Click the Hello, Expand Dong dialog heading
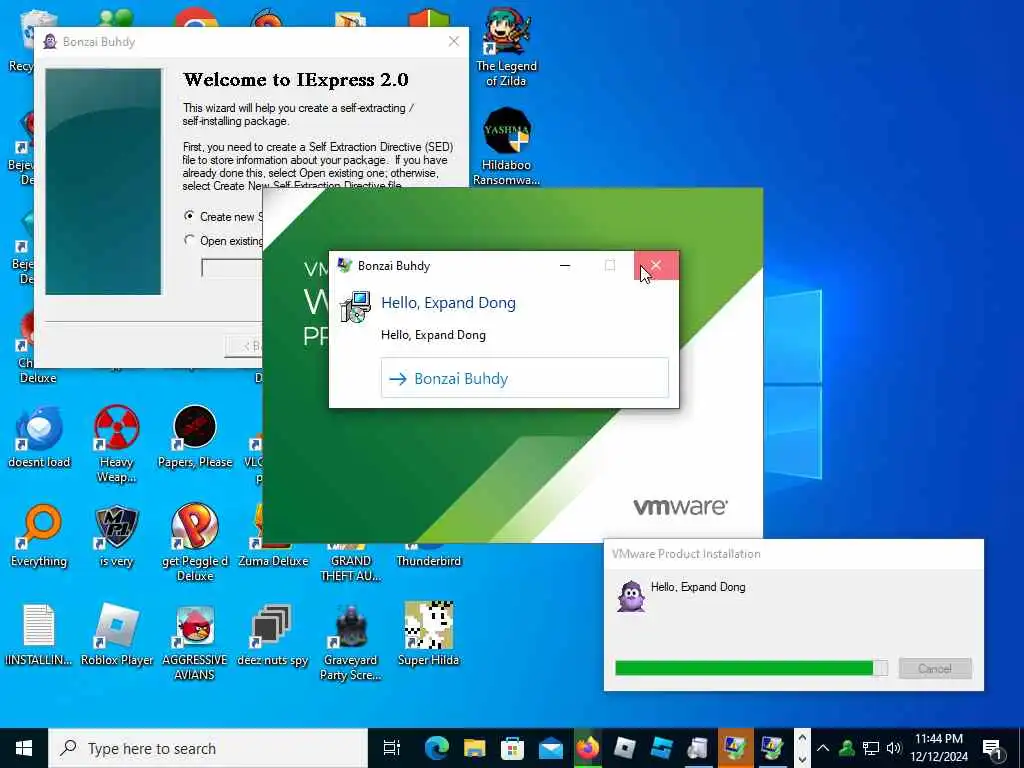The image size is (1024, 768). click(448, 302)
